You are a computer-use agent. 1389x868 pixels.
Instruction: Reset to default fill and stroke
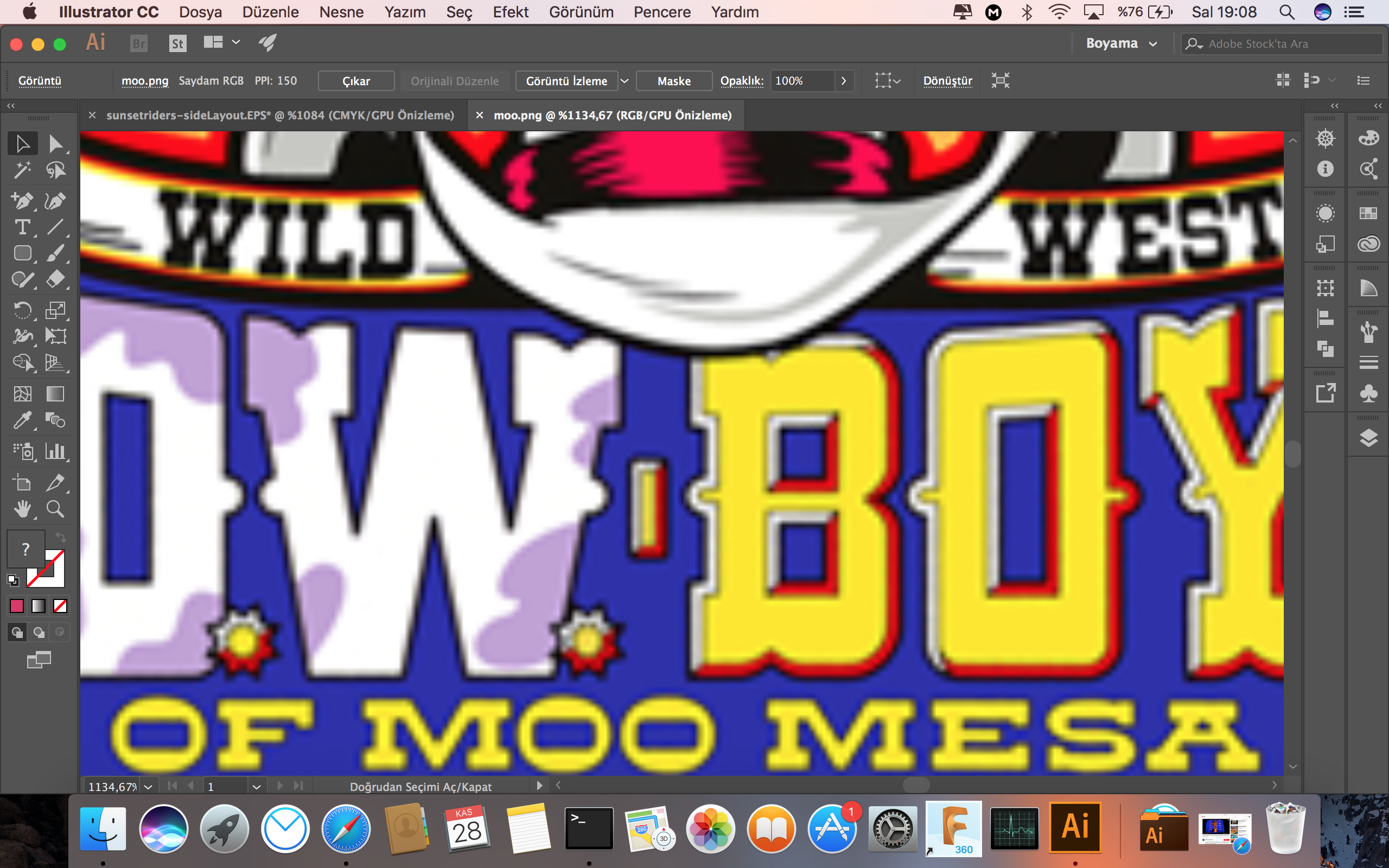[x=12, y=580]
